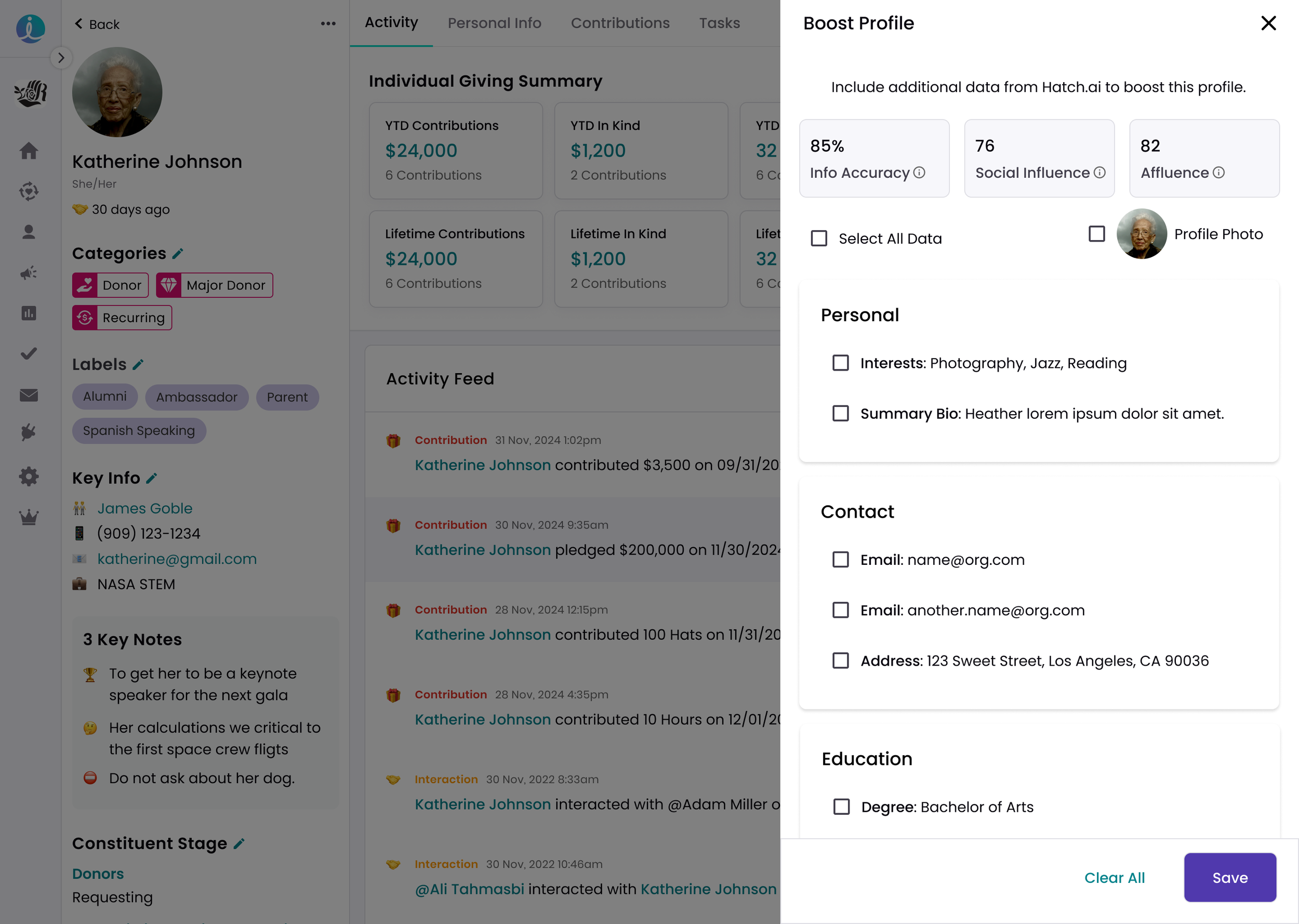
Task: Open the mail envelope sidebar icon
Action: (x=29, y=395)
